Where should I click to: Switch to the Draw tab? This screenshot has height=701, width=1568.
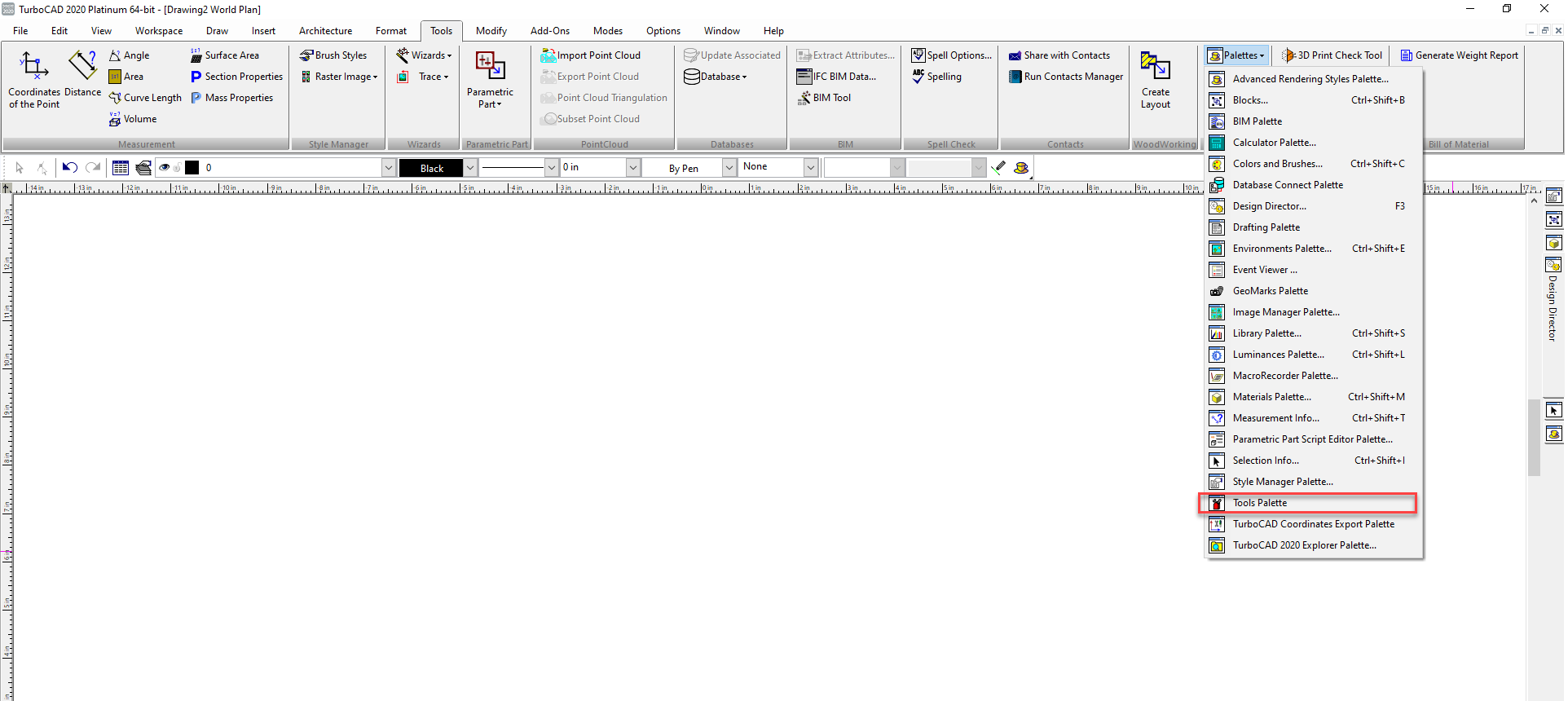coord(217,31)
